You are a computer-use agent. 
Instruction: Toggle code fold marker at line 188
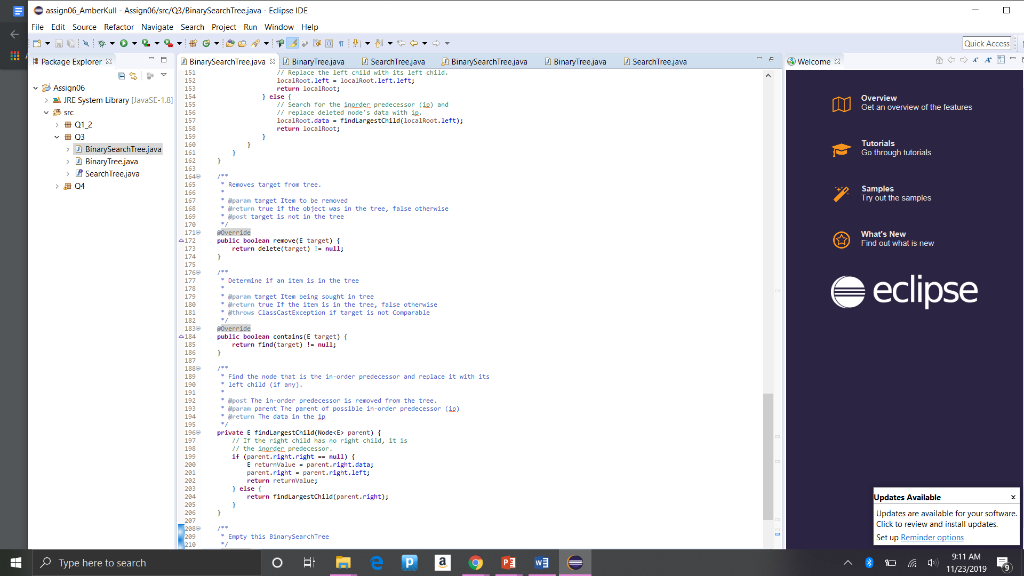[x=199, y=368]
